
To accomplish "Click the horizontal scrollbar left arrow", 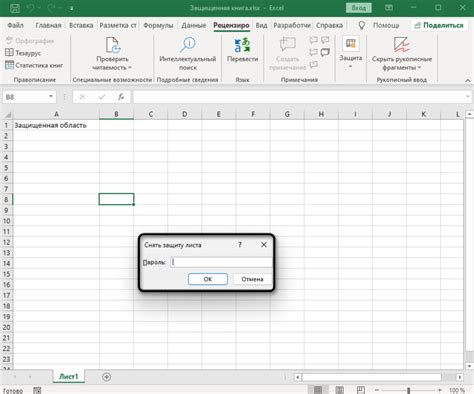I will click(297, 377).
